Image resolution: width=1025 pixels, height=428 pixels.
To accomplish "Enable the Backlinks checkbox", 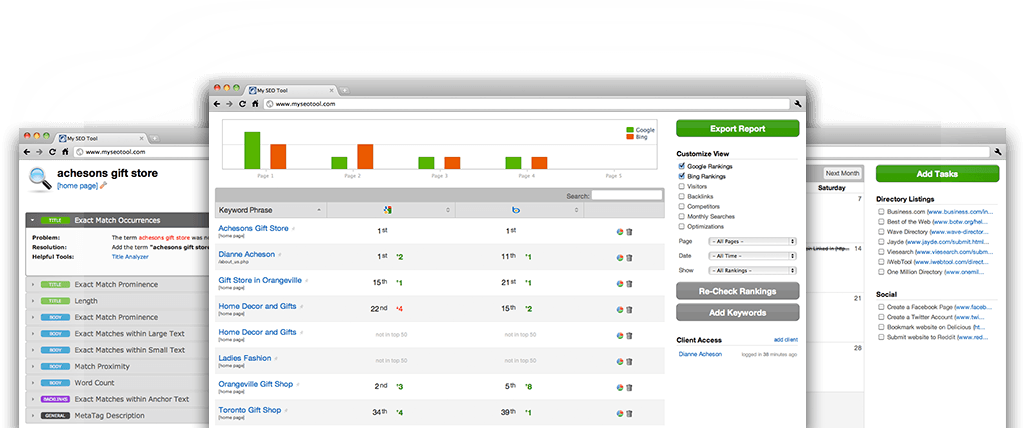I will [x=681, y=196].
